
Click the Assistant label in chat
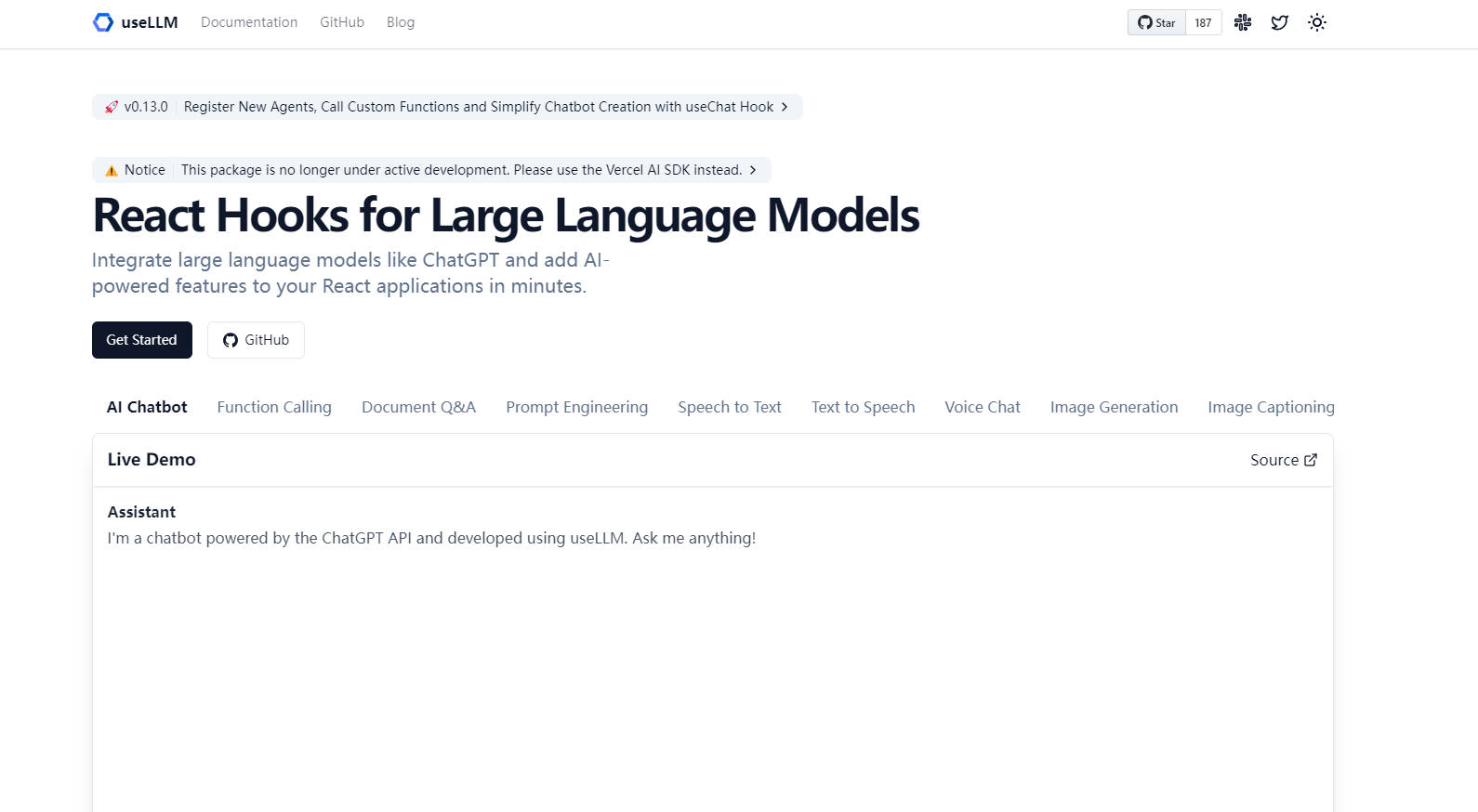pos(141,512)
